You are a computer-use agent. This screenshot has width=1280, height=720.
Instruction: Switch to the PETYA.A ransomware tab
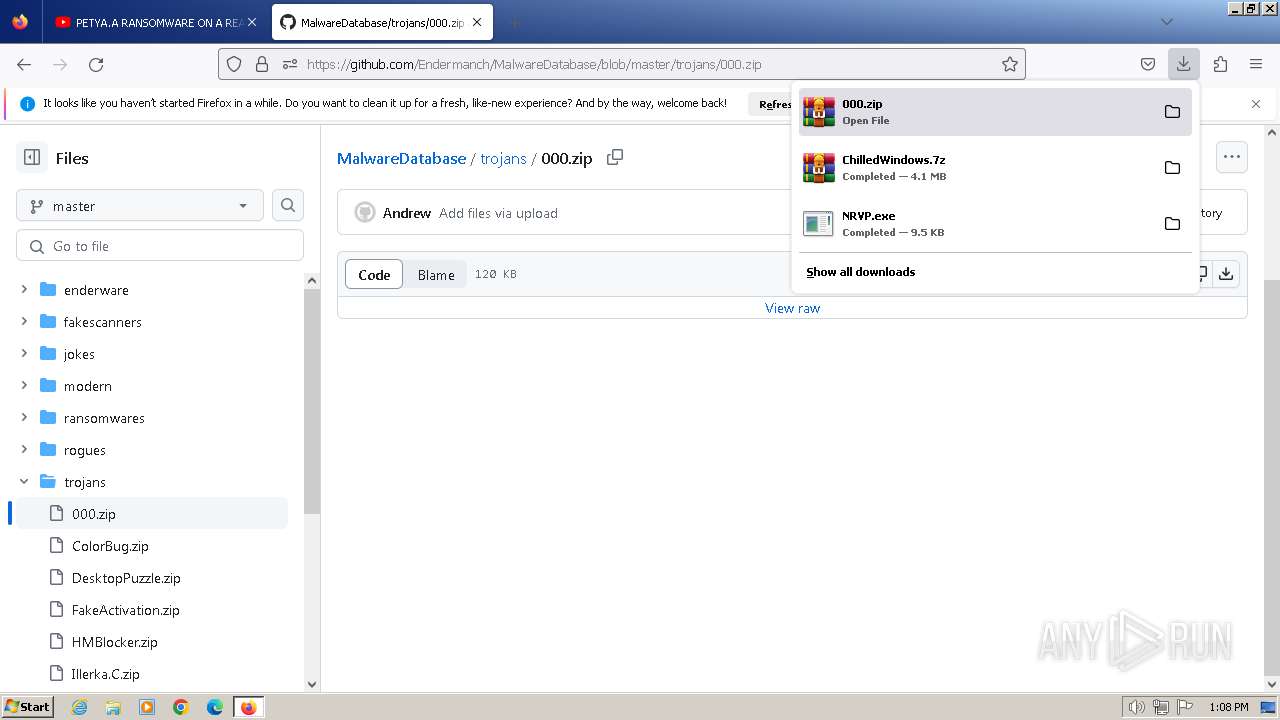(156, 22)
